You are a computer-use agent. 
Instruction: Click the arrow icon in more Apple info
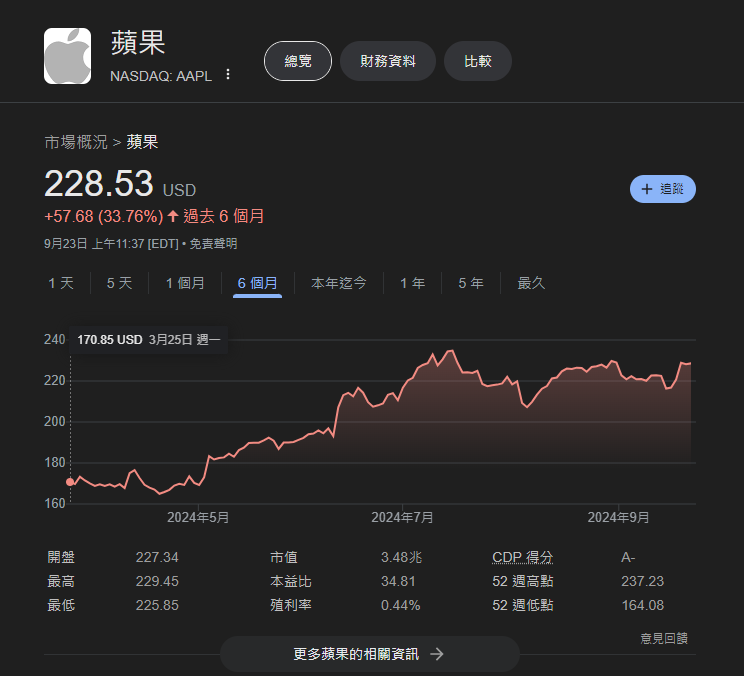pyautogui.click(x=436, y=654)
